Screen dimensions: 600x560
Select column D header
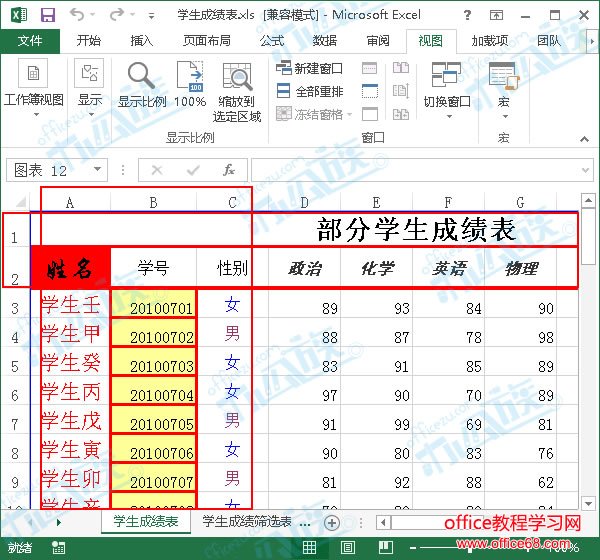[304, 202]
